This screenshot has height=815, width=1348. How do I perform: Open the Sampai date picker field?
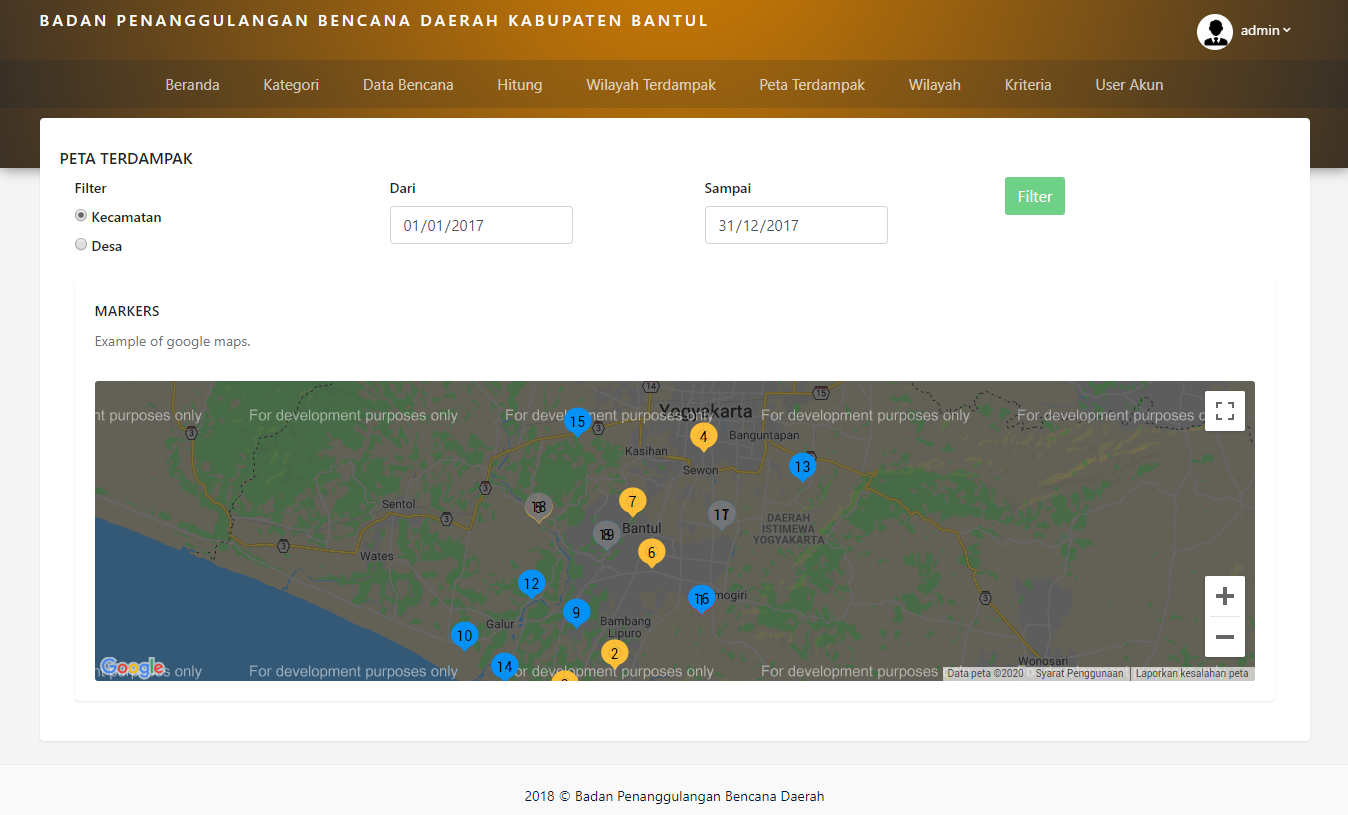pyautogui.click(x=796, y=225)
